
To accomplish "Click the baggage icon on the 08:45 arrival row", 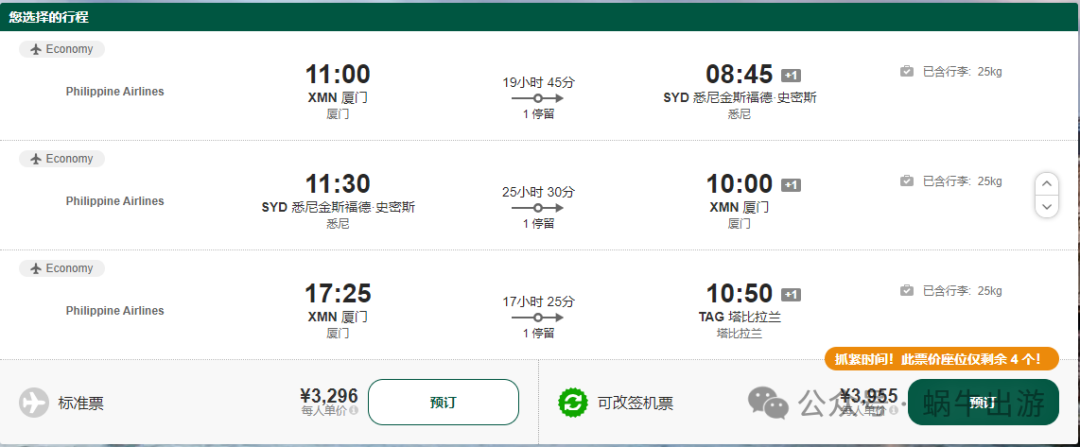I will pyautogui.click(x=907, y=71).
